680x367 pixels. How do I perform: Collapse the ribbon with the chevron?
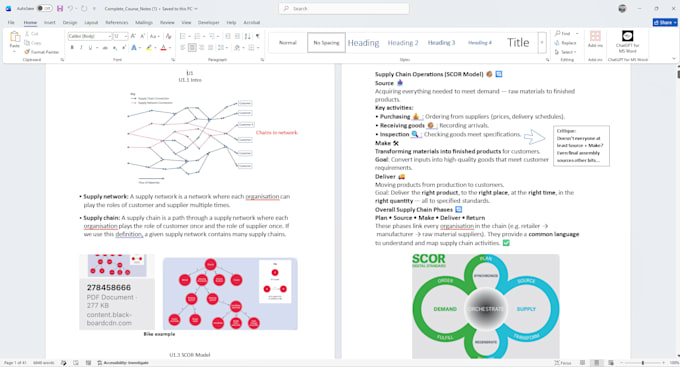coord(673,59)
